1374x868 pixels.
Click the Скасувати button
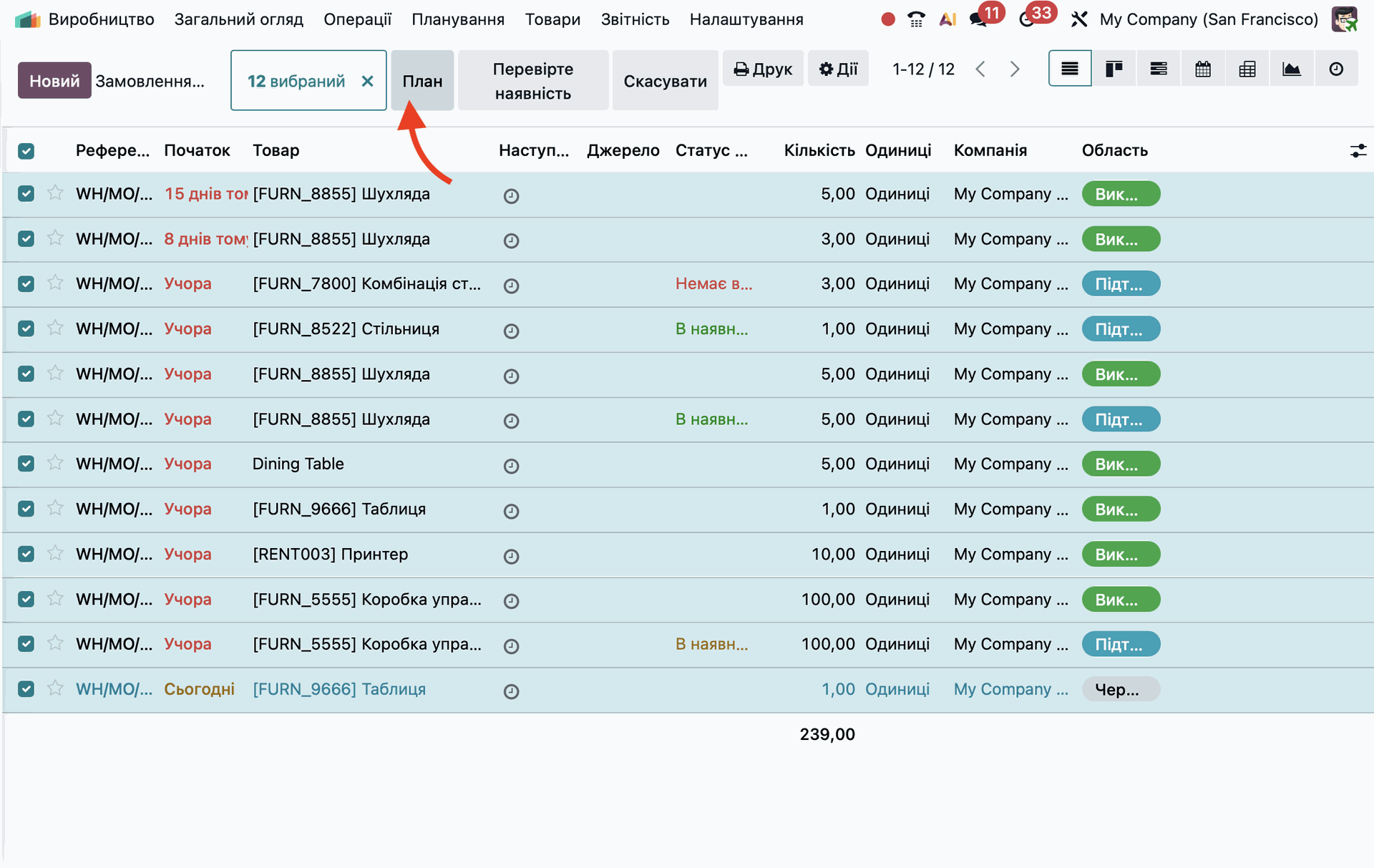pyautogui.click(x=665, y=81)
